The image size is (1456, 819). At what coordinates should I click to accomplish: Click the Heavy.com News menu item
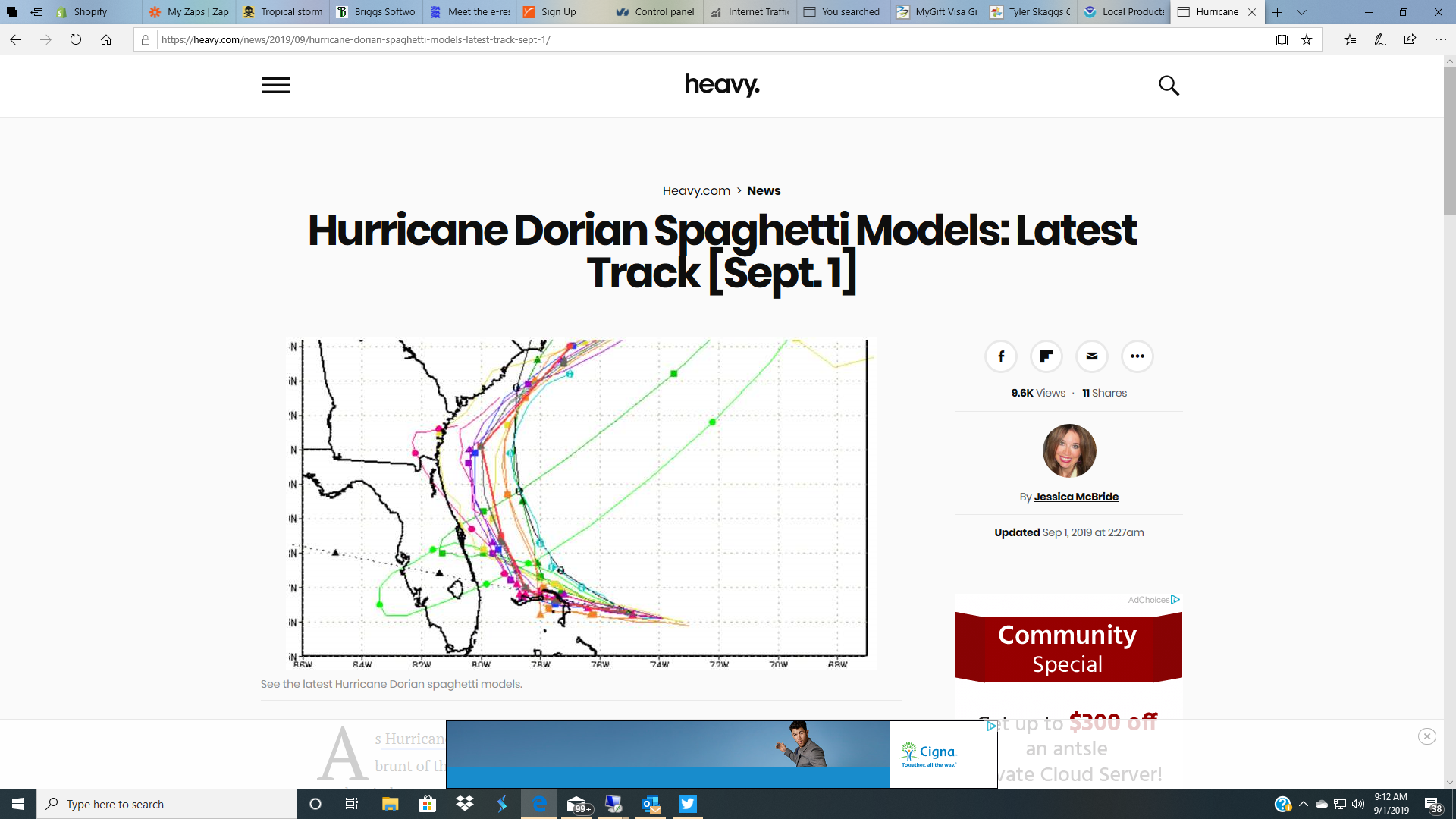pos(763,191)
